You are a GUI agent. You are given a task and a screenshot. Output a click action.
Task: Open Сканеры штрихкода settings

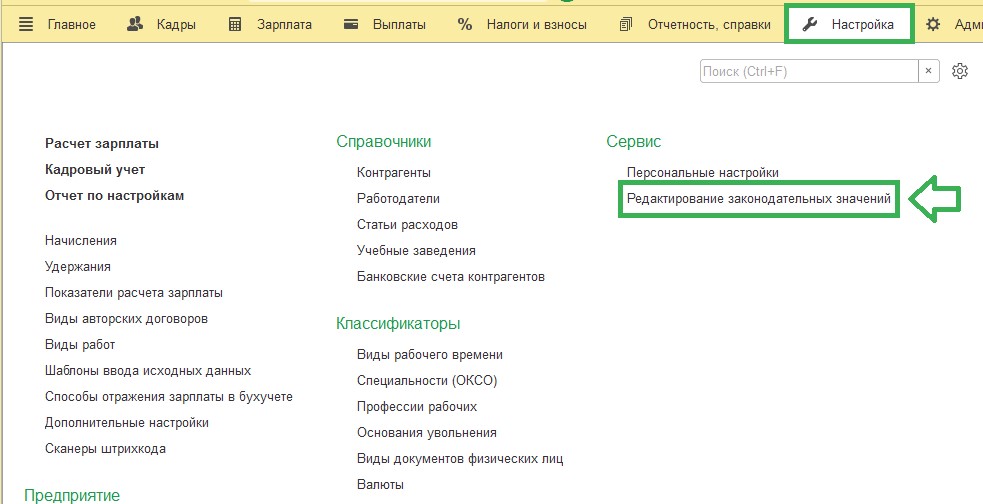[x=105, y=449]
